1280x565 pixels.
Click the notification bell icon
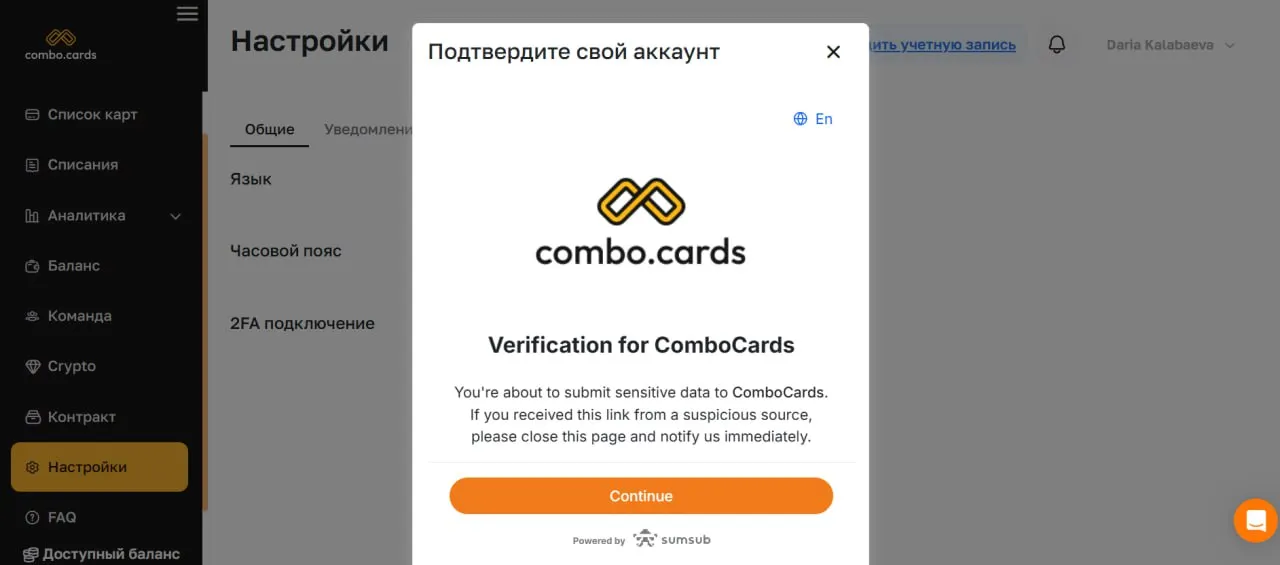[1056, 45]
